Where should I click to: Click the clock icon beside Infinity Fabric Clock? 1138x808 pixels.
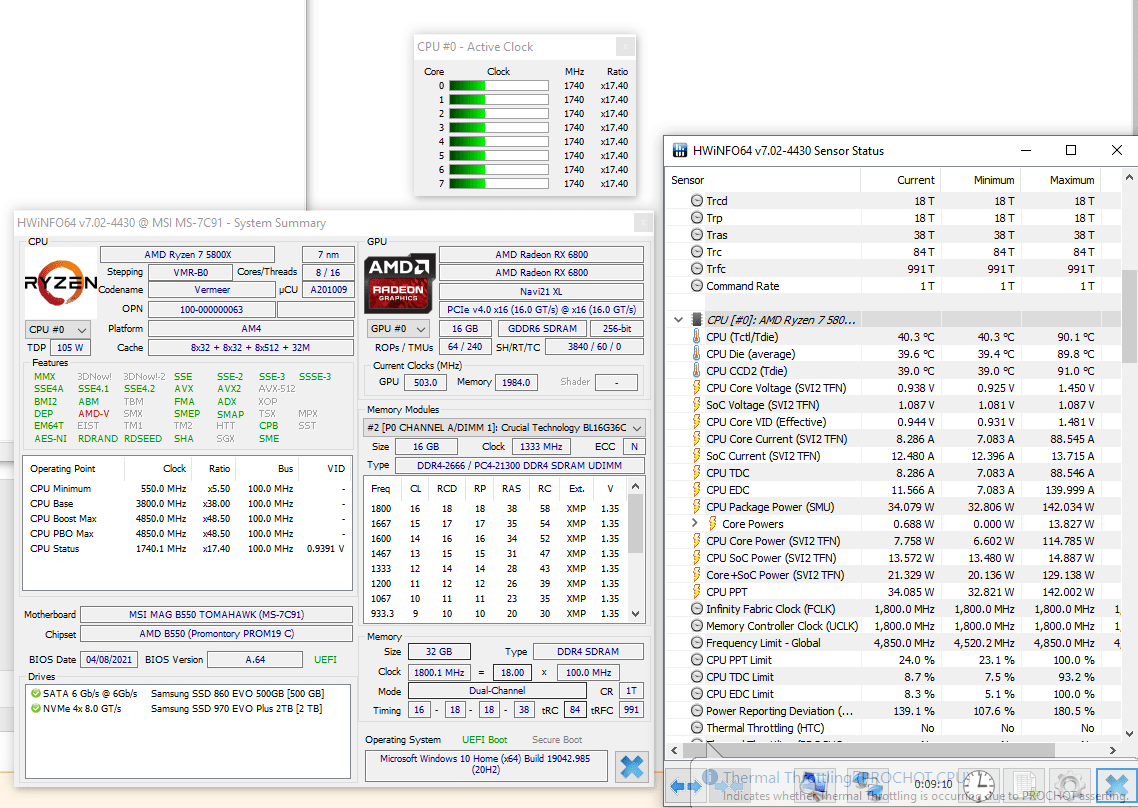coord(697,609)
